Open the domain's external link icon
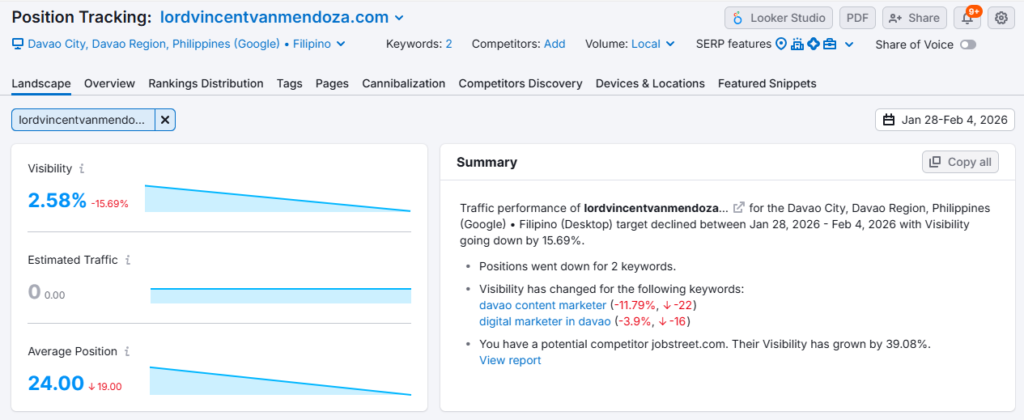The image size is (1024, 420). [739, 208]
